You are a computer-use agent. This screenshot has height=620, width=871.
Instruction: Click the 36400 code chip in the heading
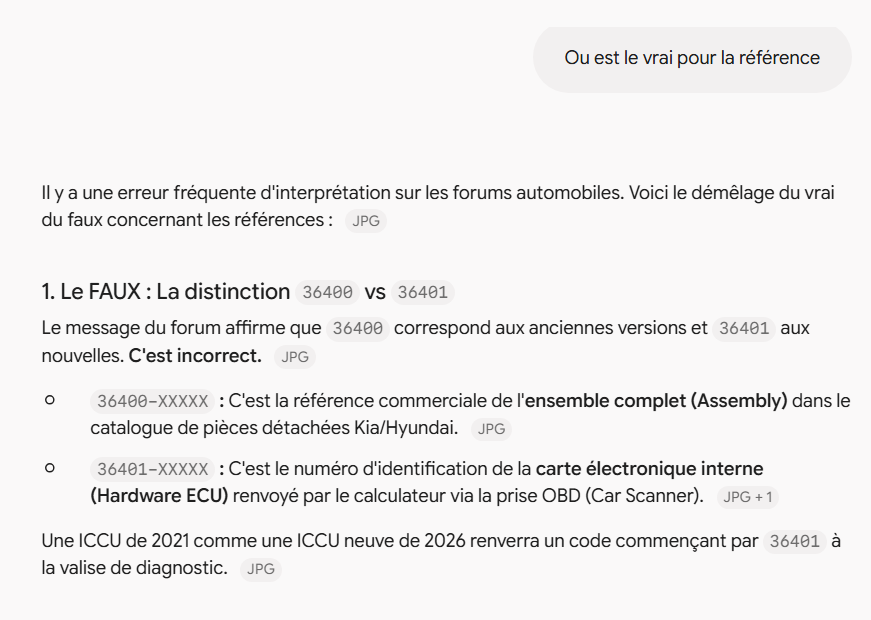(327, 292)
